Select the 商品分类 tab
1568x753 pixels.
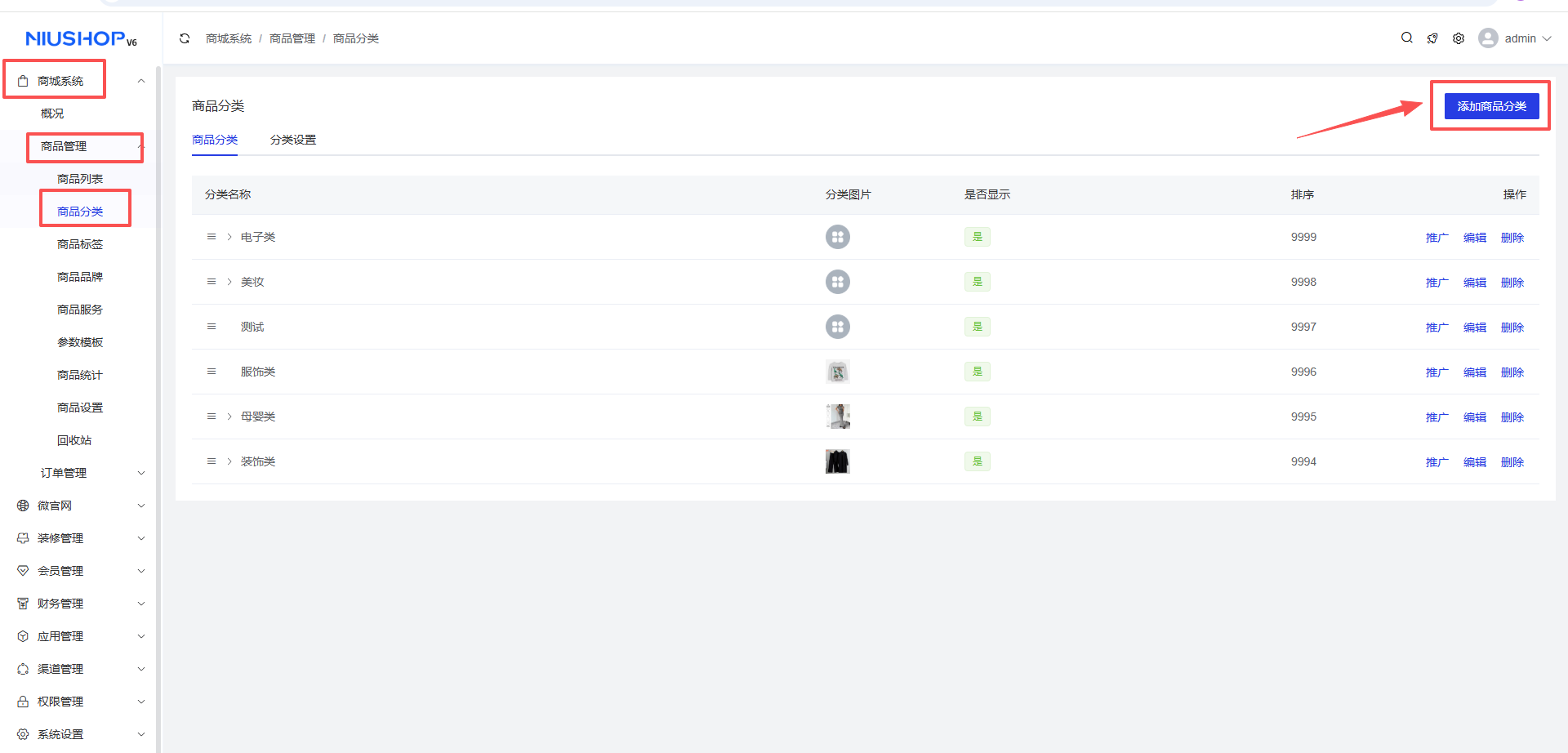(215, 140)
